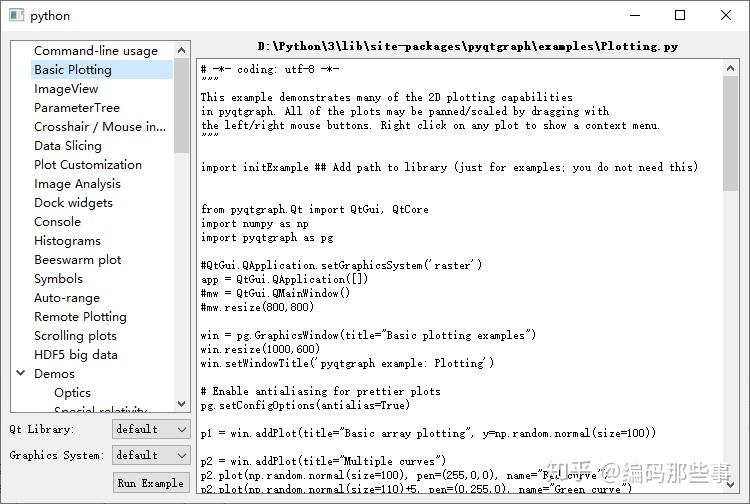Click the 'pg.setConfigOptions(antialias=True)' line
Image resolution: width=750 pixels, height=504 pixels.
[305, 405]
